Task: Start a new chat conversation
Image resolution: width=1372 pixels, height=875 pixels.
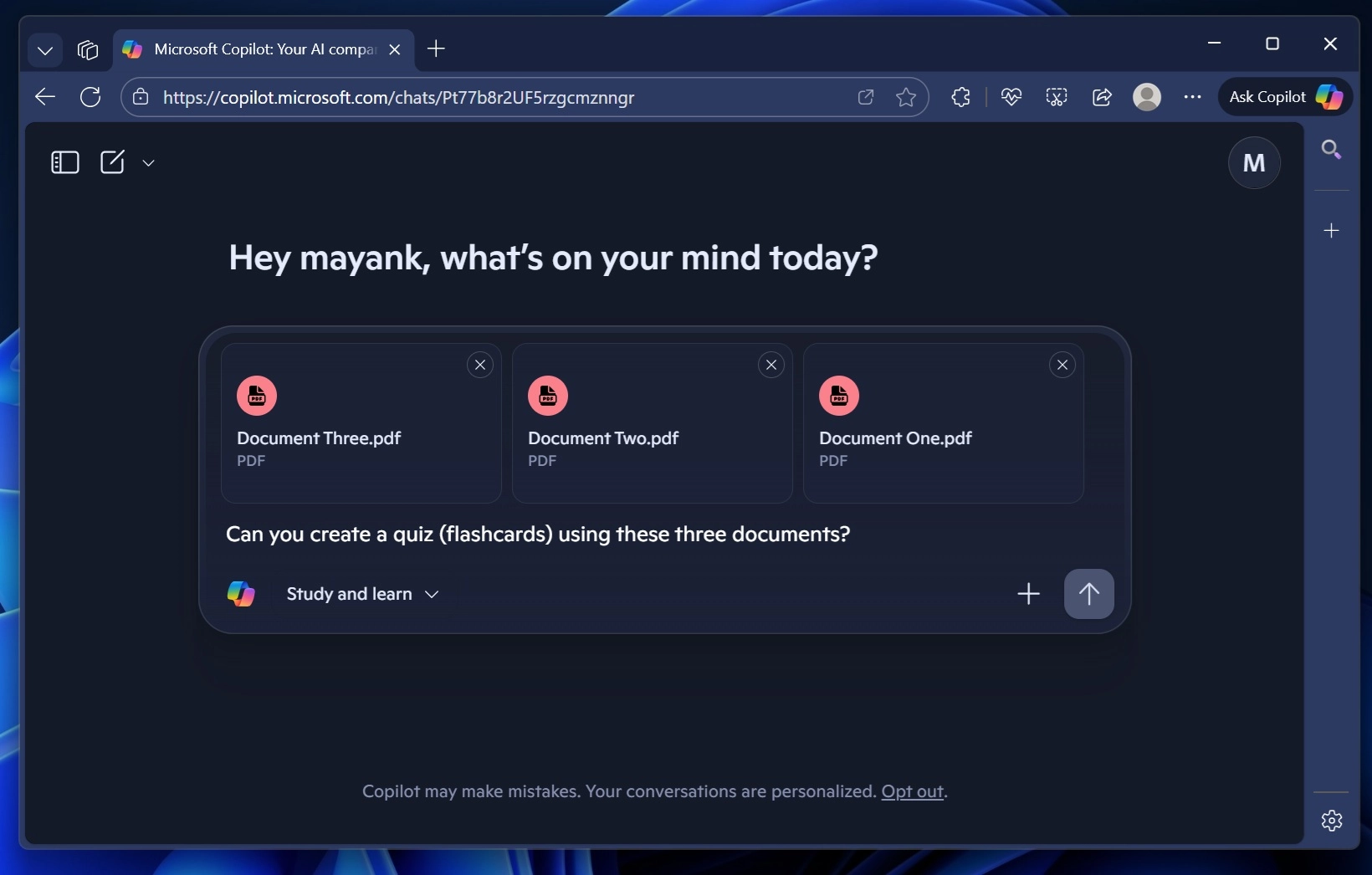Action: (x=113, y=162)
